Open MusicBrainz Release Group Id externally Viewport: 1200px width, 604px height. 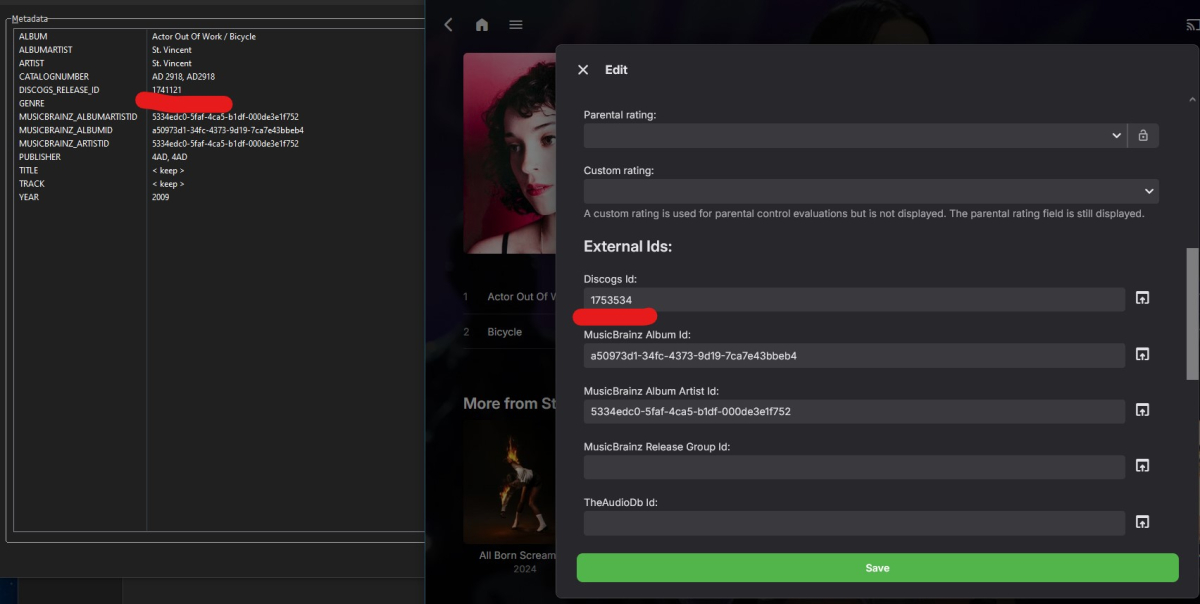point(1142,465)
